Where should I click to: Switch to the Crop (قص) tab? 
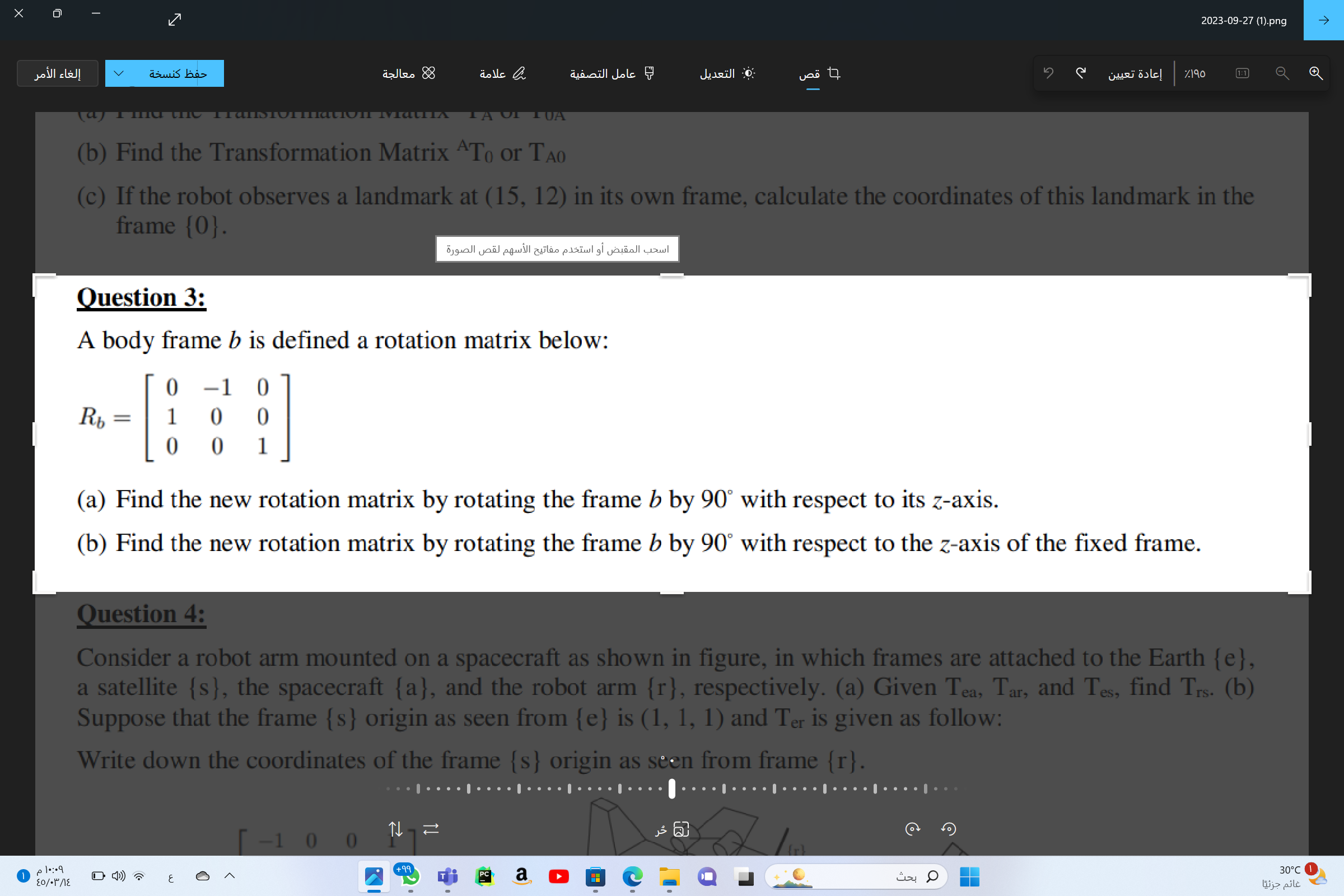pos(818,73)
